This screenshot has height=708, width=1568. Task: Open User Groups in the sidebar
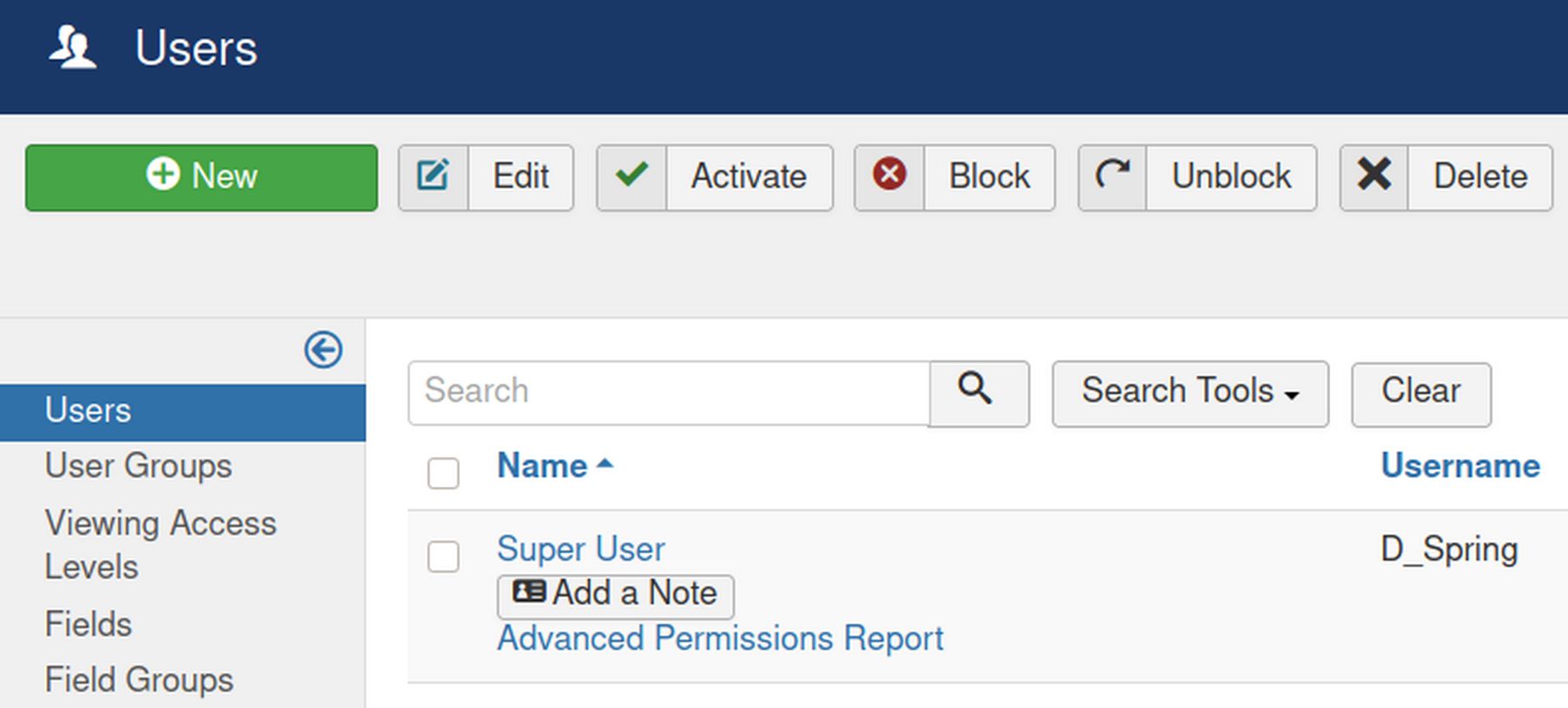click(x=138, y=466)
